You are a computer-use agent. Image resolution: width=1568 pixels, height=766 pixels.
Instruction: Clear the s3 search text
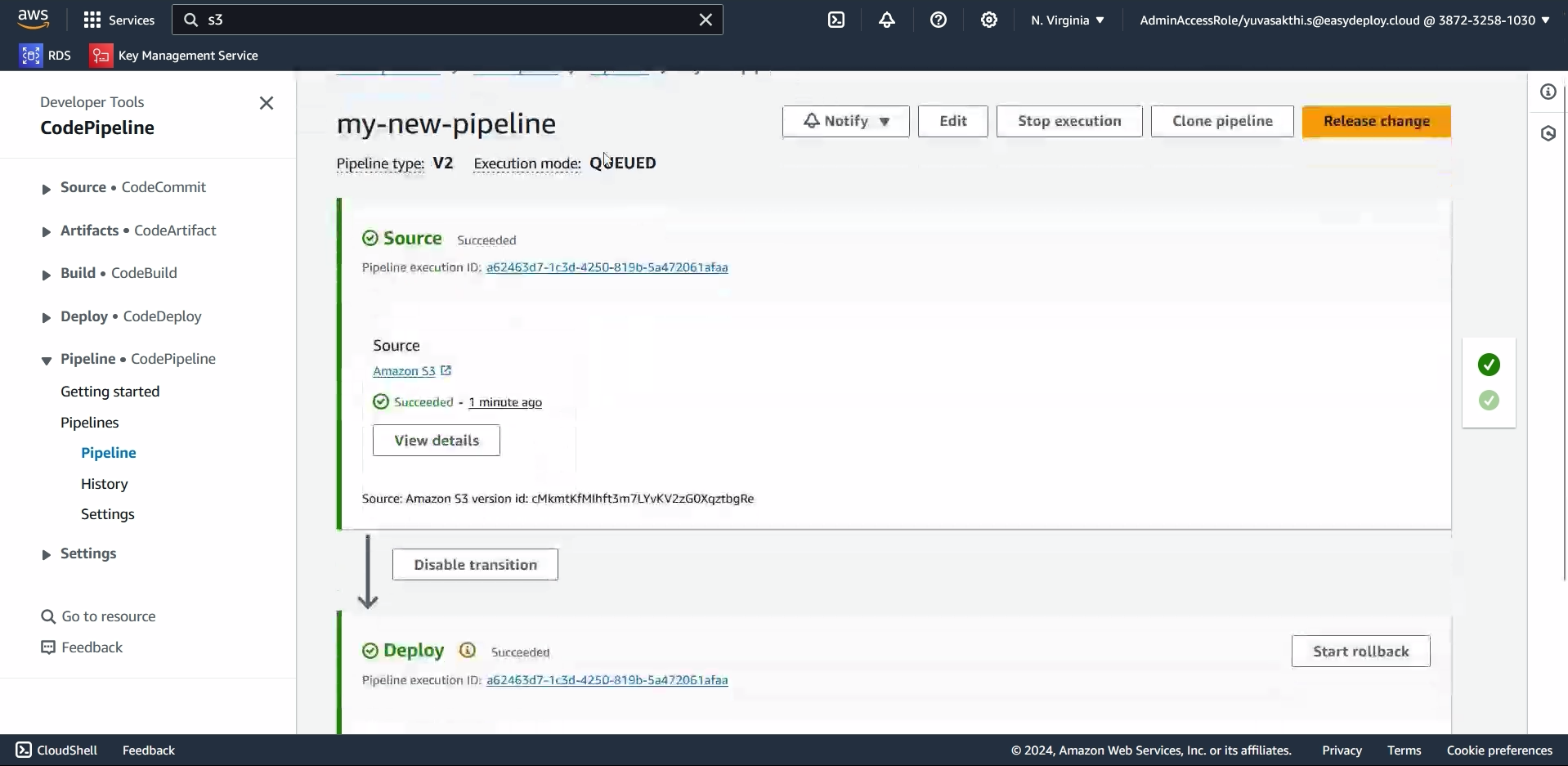pos(706,20)
